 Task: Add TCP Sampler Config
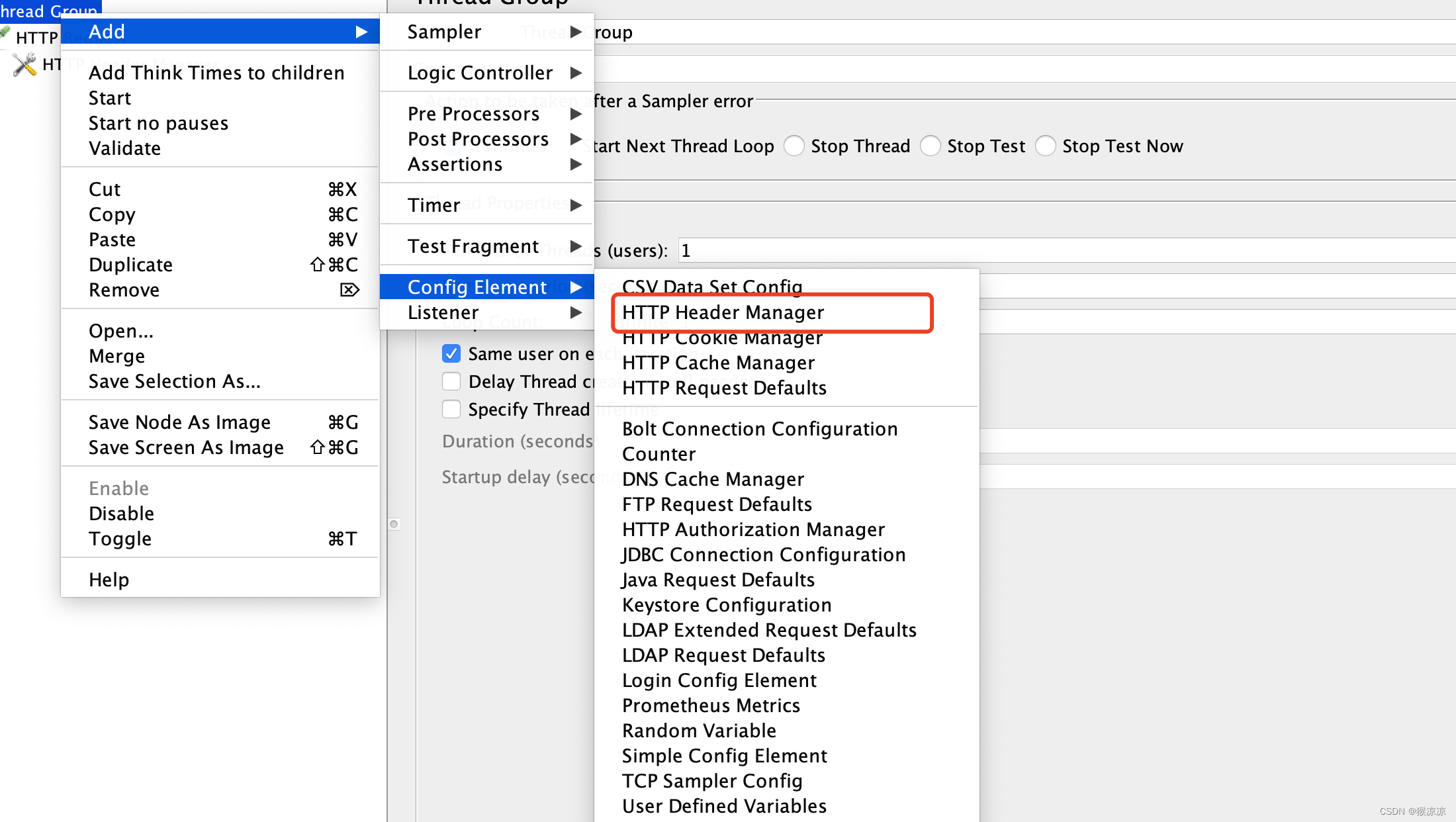click(787, 781)
